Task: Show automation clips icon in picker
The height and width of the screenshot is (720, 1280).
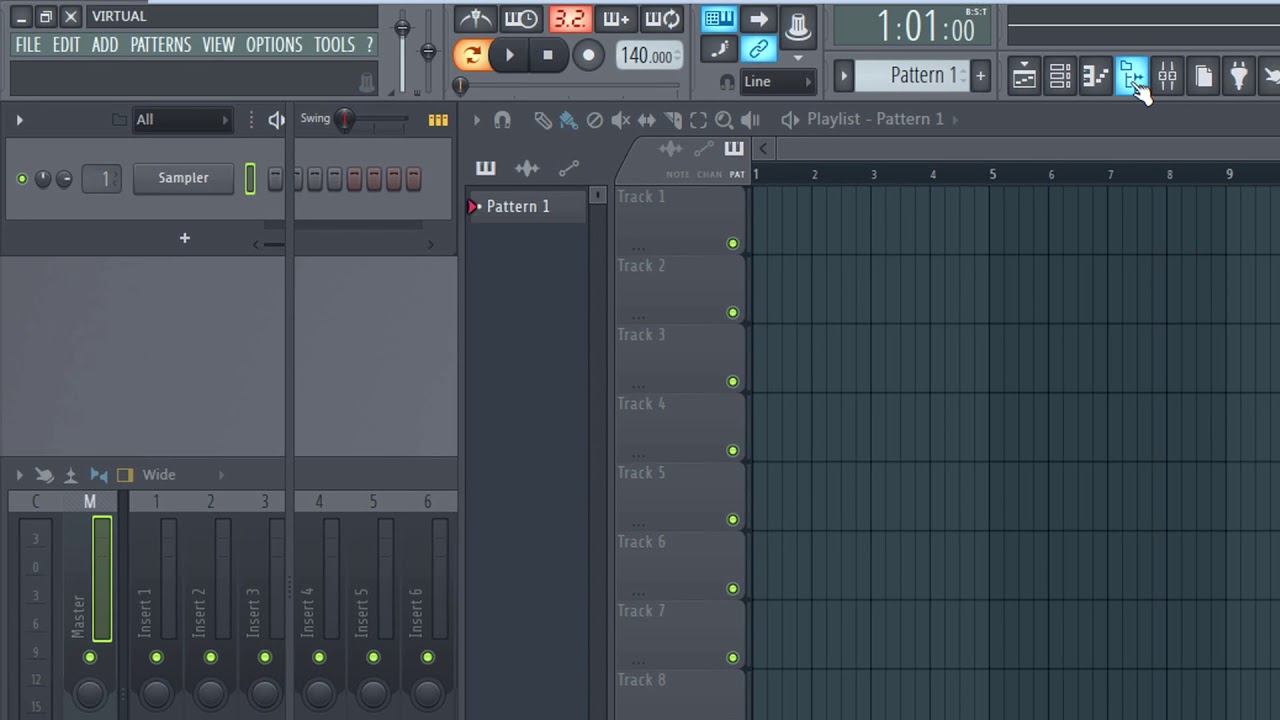Action: 568,168
